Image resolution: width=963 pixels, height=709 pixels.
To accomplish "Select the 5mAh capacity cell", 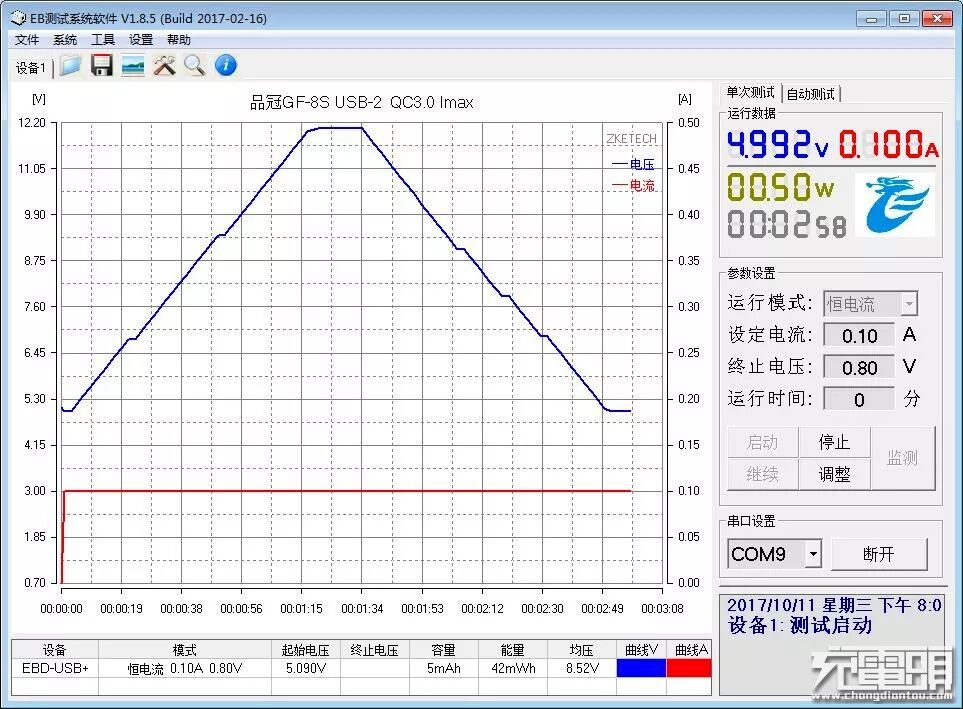I will pyautogui.click(x=443, y=668).
